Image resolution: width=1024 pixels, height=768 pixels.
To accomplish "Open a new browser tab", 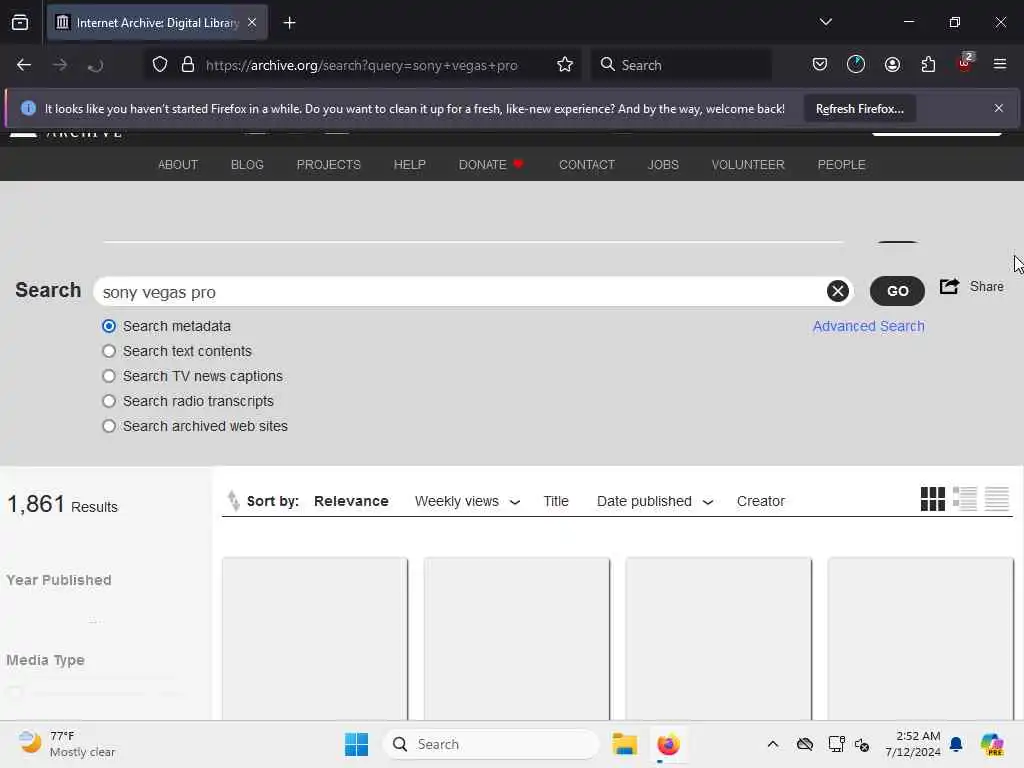I will click(x=289, y=23).
